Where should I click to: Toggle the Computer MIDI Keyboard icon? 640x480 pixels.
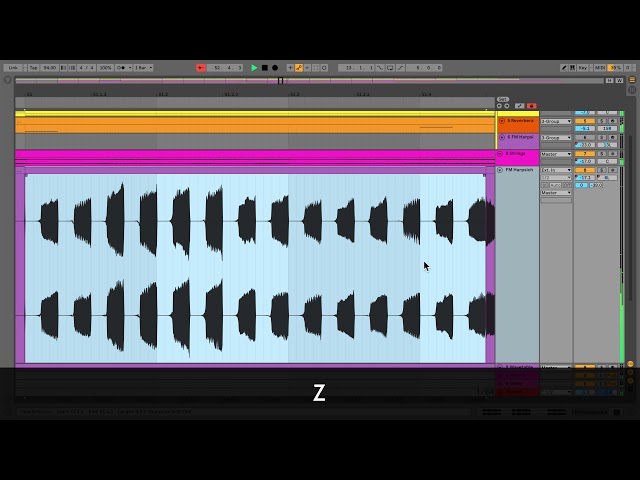coord(573,68)
